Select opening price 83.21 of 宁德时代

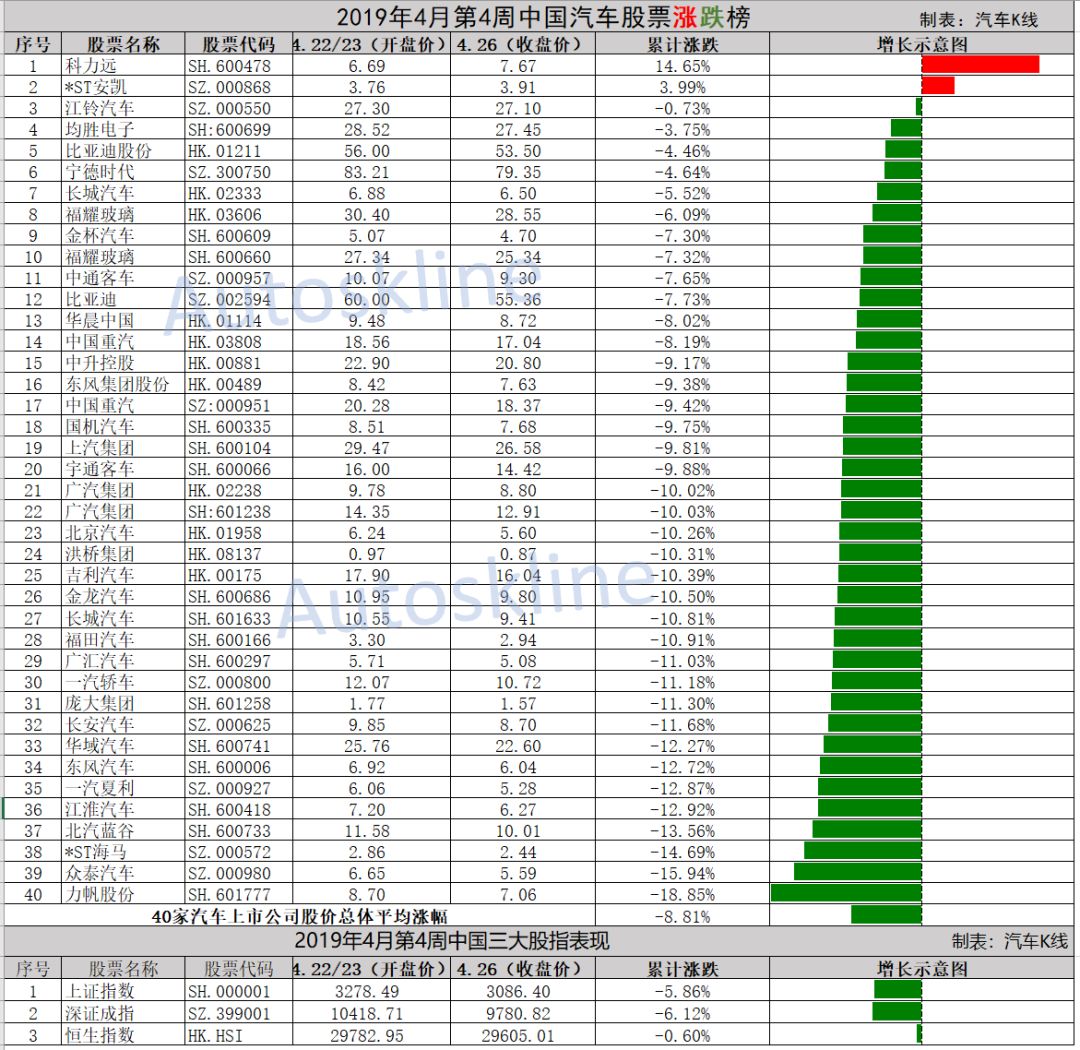pos(371,172)
